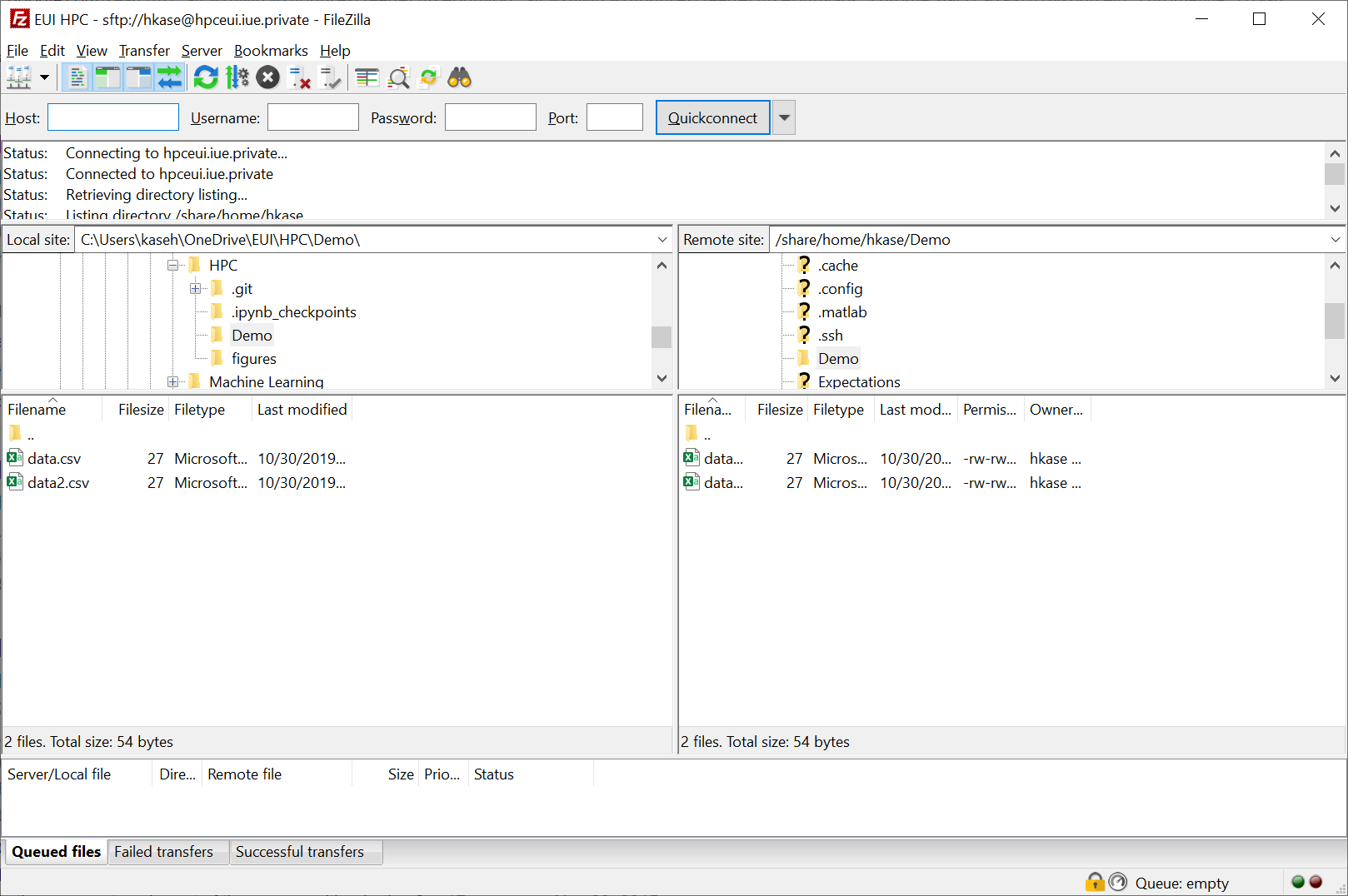Collapse the HPC folder tree node
This screenshot has height=896, width=1348.
pos(173,266)
